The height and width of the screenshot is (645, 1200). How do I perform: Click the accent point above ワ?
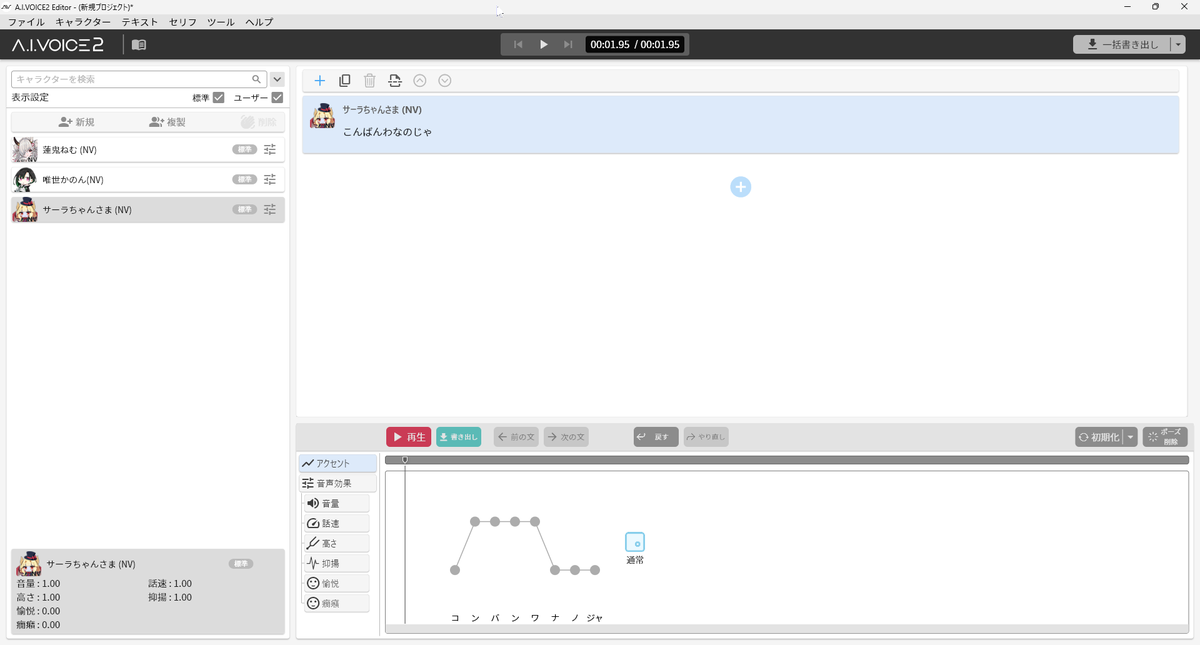pos(535,521)
